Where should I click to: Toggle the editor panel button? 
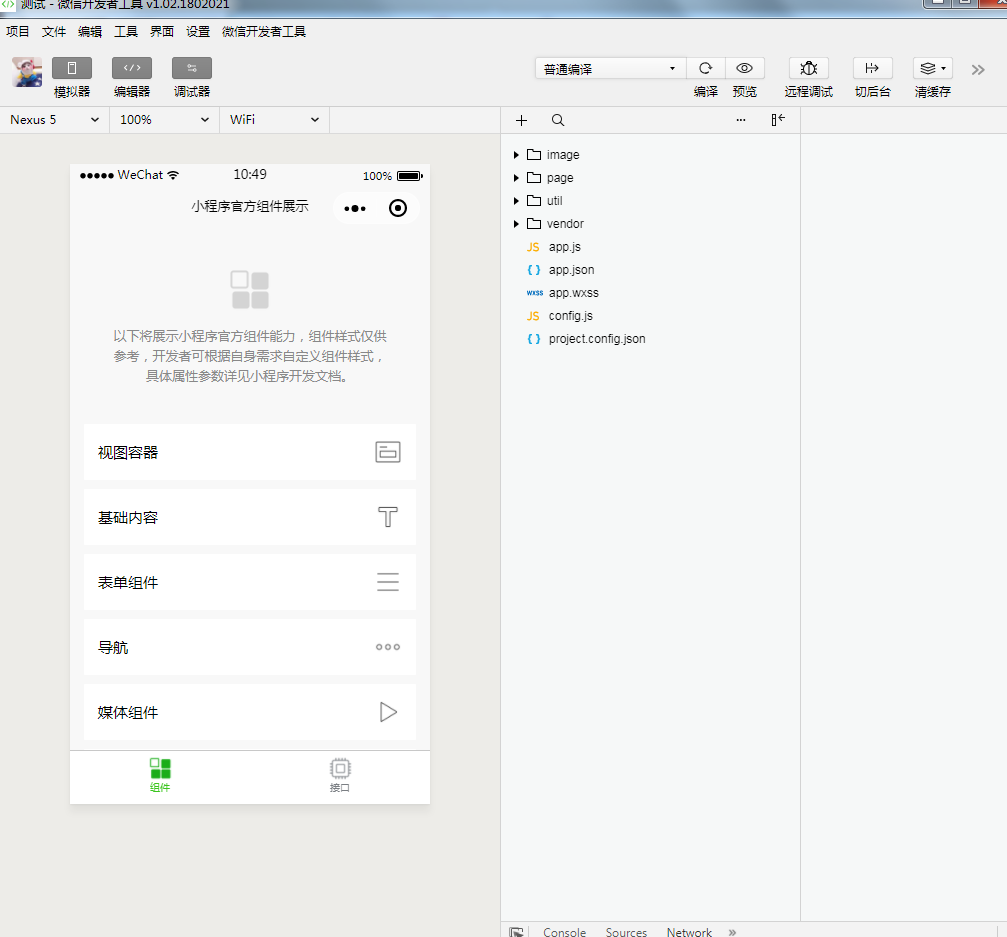click(x=132, y=68)
